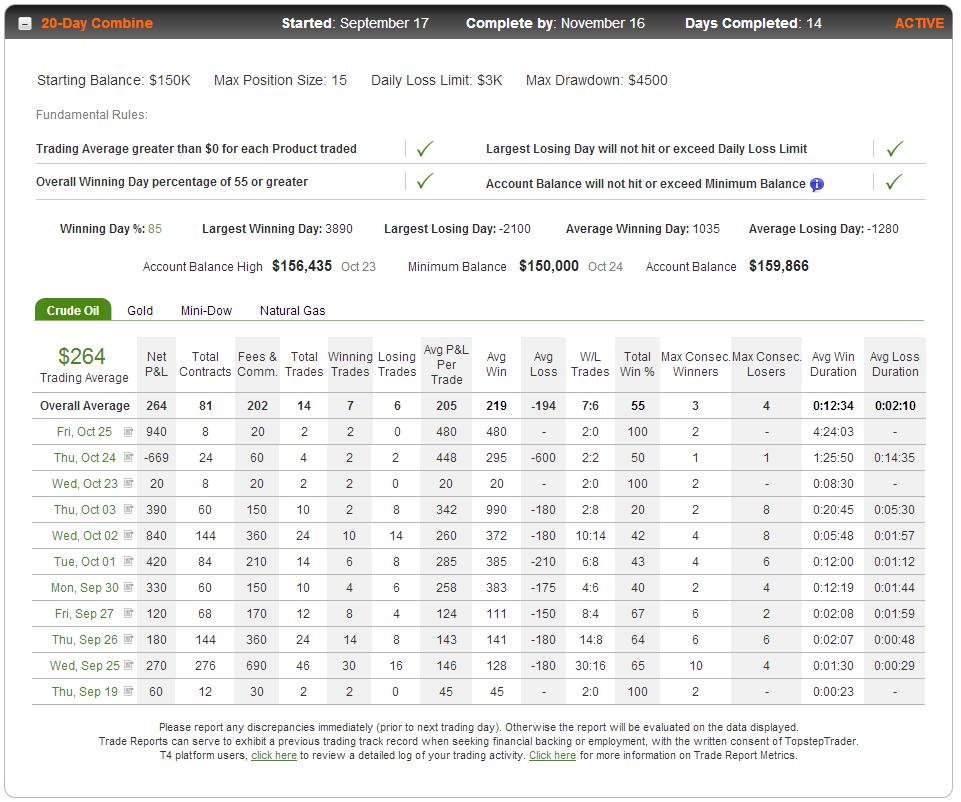Open the Fri, Oct 25 detail icon
Viewport: 961px width, 802px height.
128,432
